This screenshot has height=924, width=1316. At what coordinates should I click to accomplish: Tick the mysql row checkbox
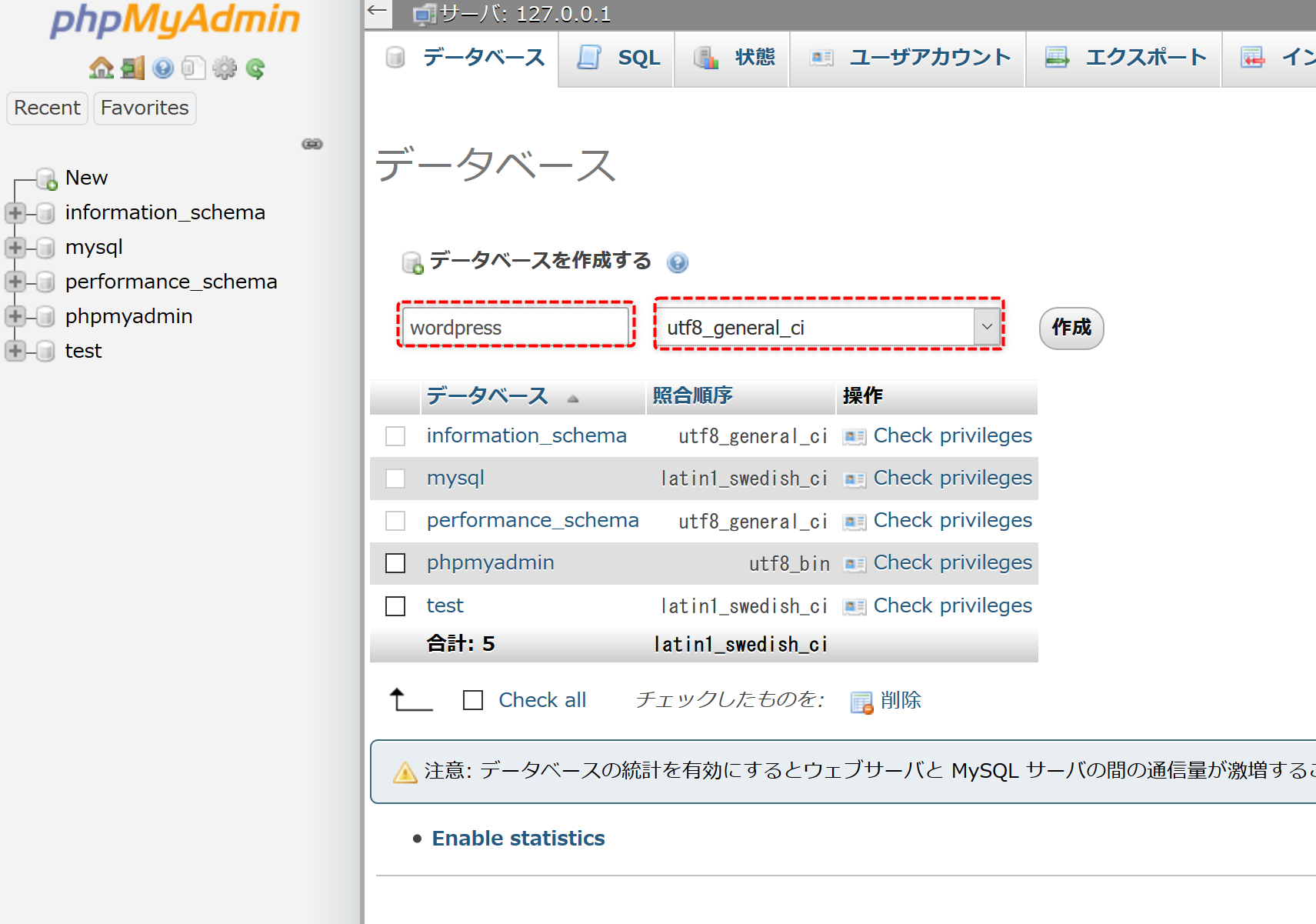[x=395, y=479]
